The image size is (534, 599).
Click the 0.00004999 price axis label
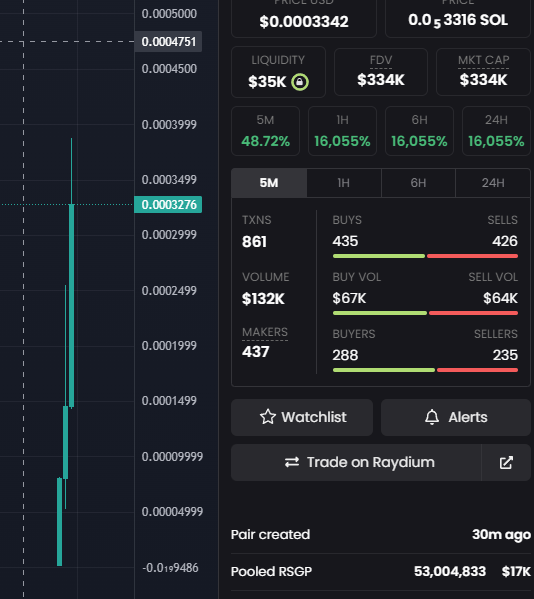pyautogui.click(x=172, y=512)
